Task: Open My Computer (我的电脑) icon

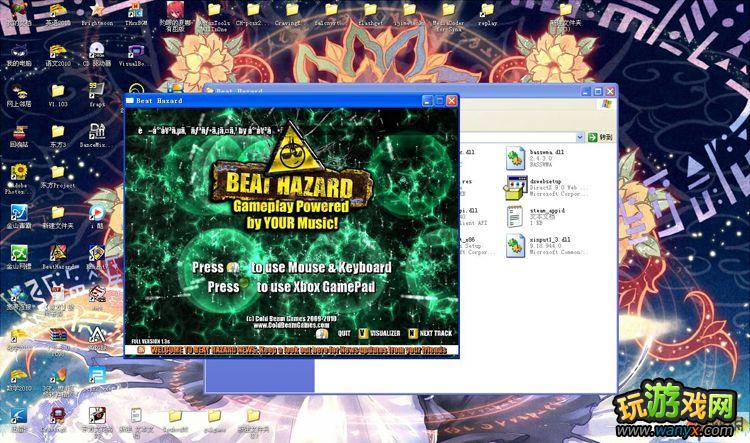Action: click(19, 54)
